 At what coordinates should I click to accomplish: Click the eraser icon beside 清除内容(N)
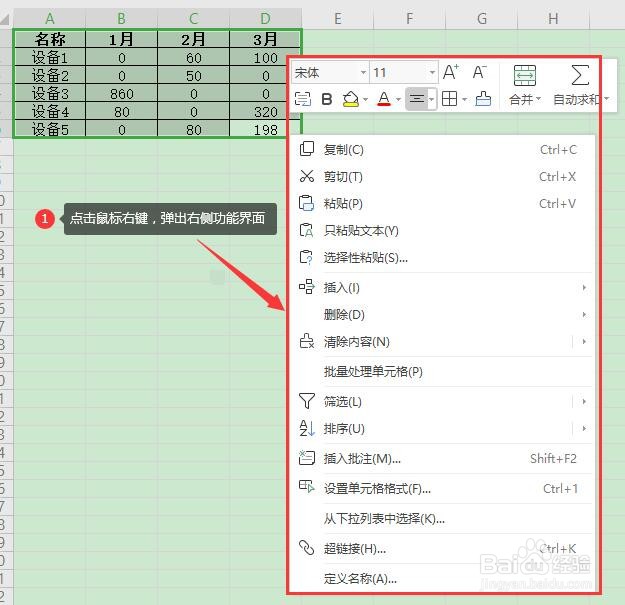[x=307, y=341]
